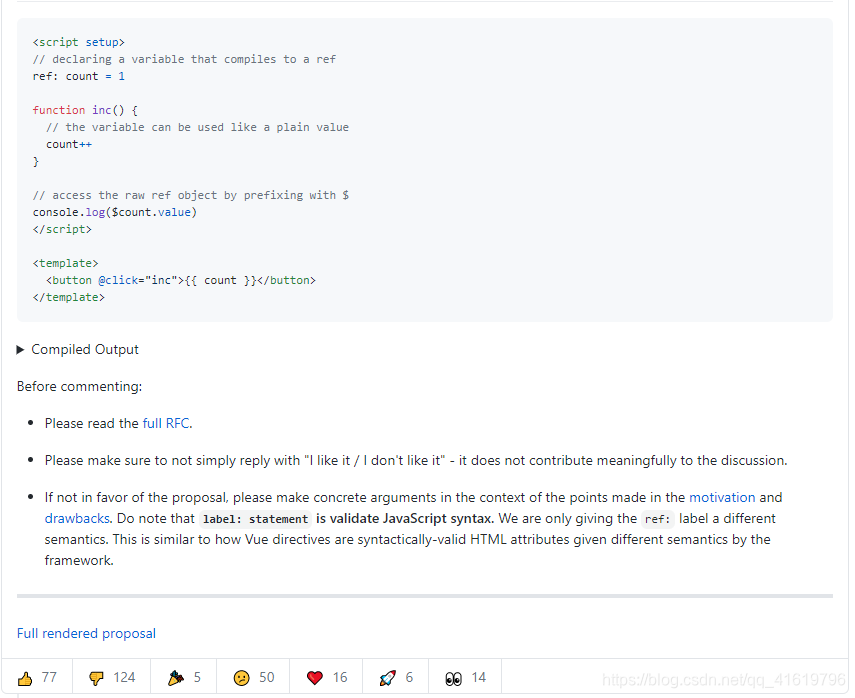Expand the Compiled Output disclosure triangle

pyautogui.click(x=20, y=350)
